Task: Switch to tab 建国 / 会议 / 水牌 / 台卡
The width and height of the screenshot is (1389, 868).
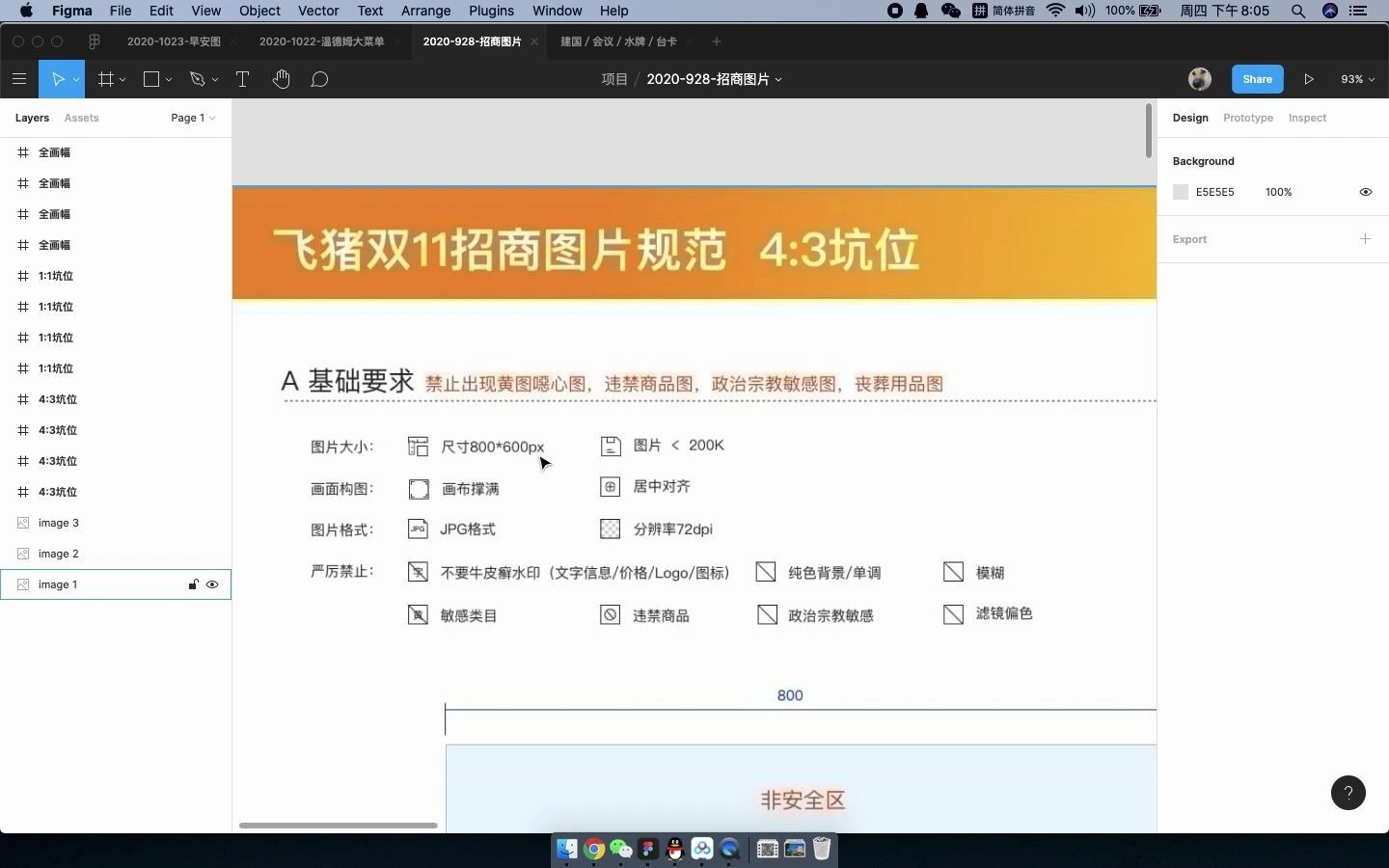Action: click(x=618, y=41)
